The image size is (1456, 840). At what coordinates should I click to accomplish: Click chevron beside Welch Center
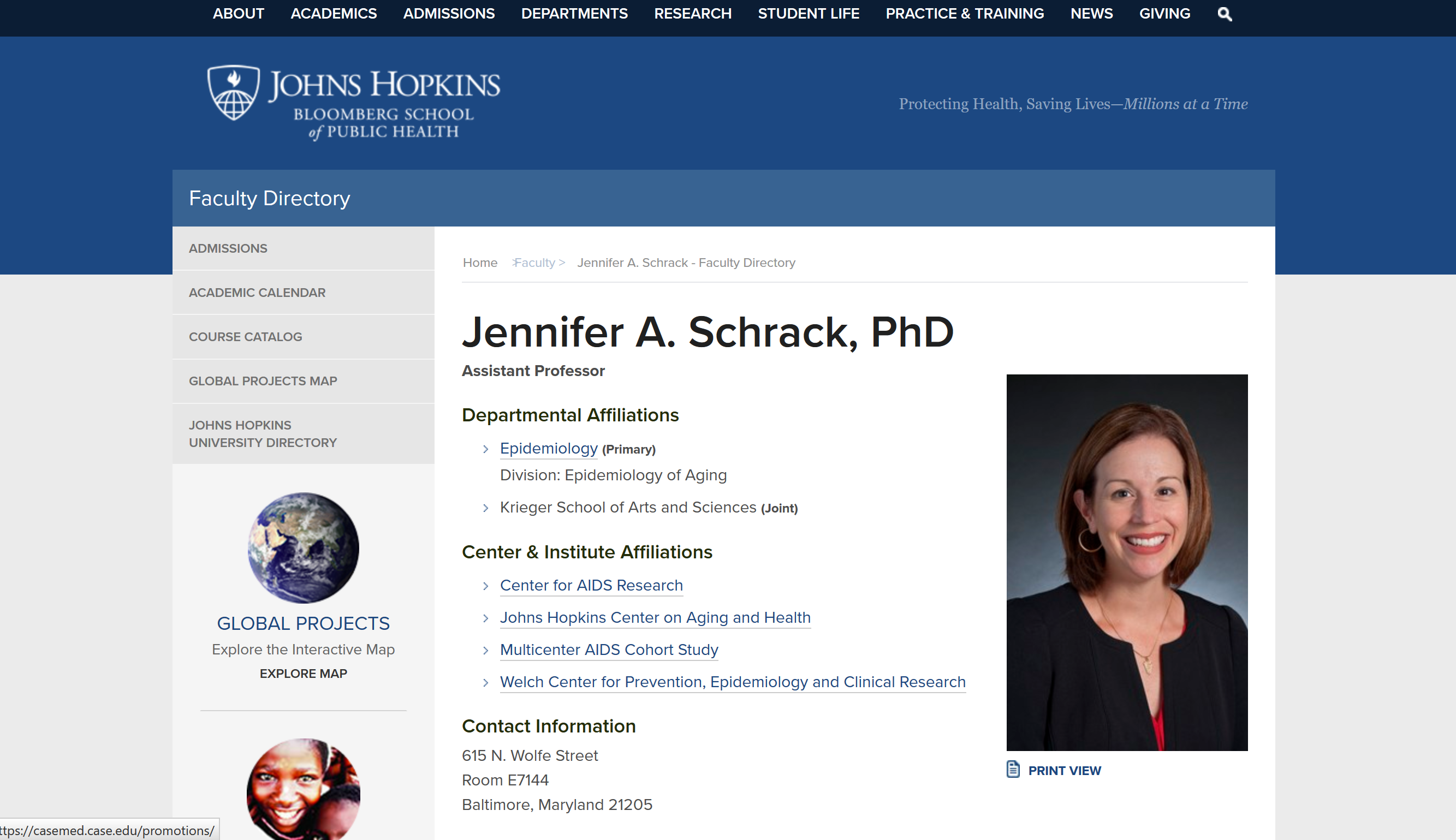coord(486,682)
